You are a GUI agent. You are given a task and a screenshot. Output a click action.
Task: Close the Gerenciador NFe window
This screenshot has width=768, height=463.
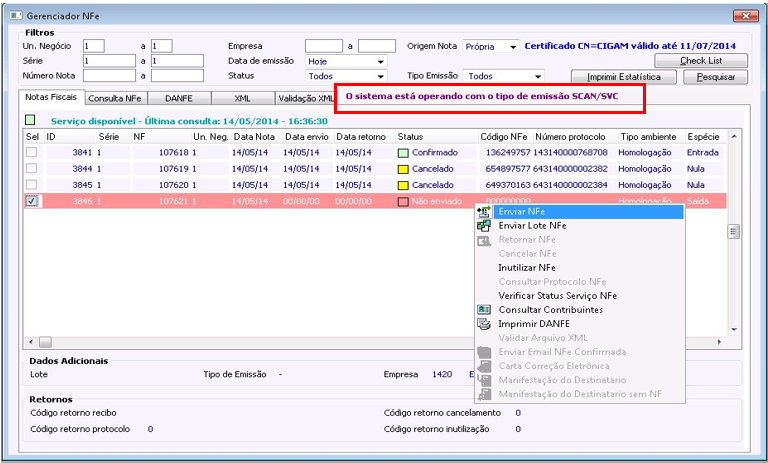point(745,16)
